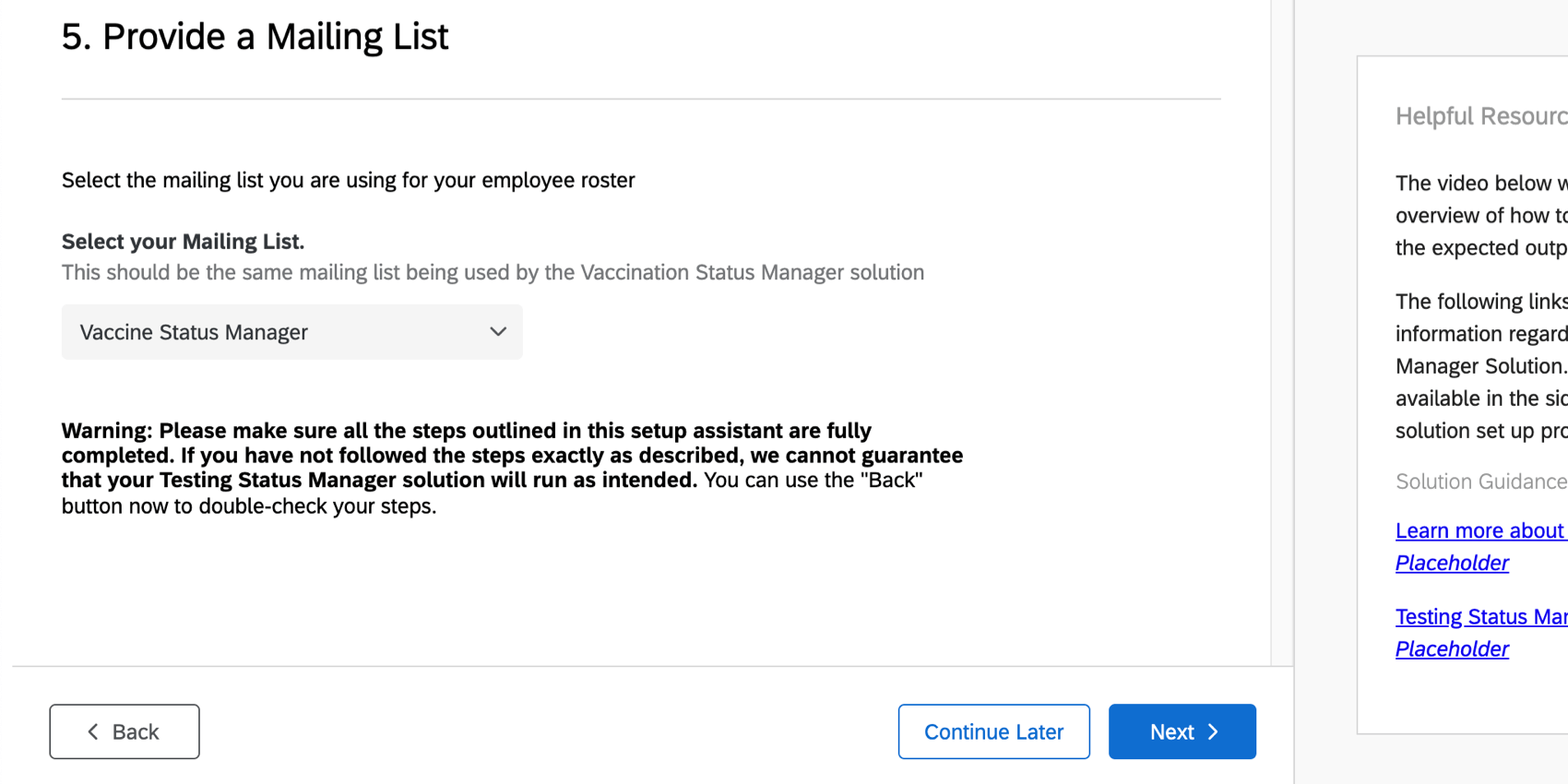Click the forward arrow icon inside Next button

point(1213,731)
